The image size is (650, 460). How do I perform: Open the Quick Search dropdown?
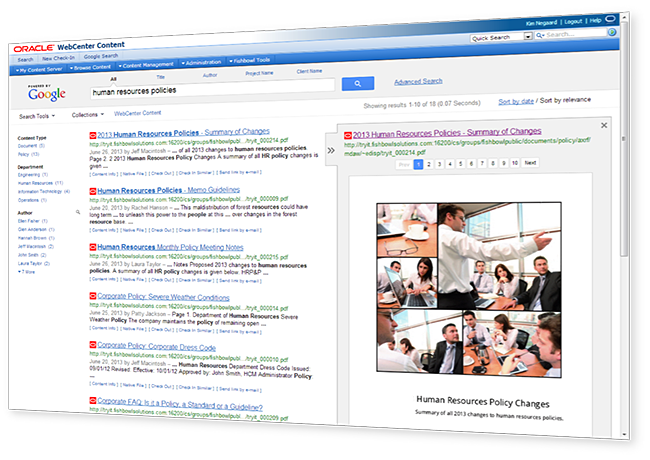[x=528, y=36]
